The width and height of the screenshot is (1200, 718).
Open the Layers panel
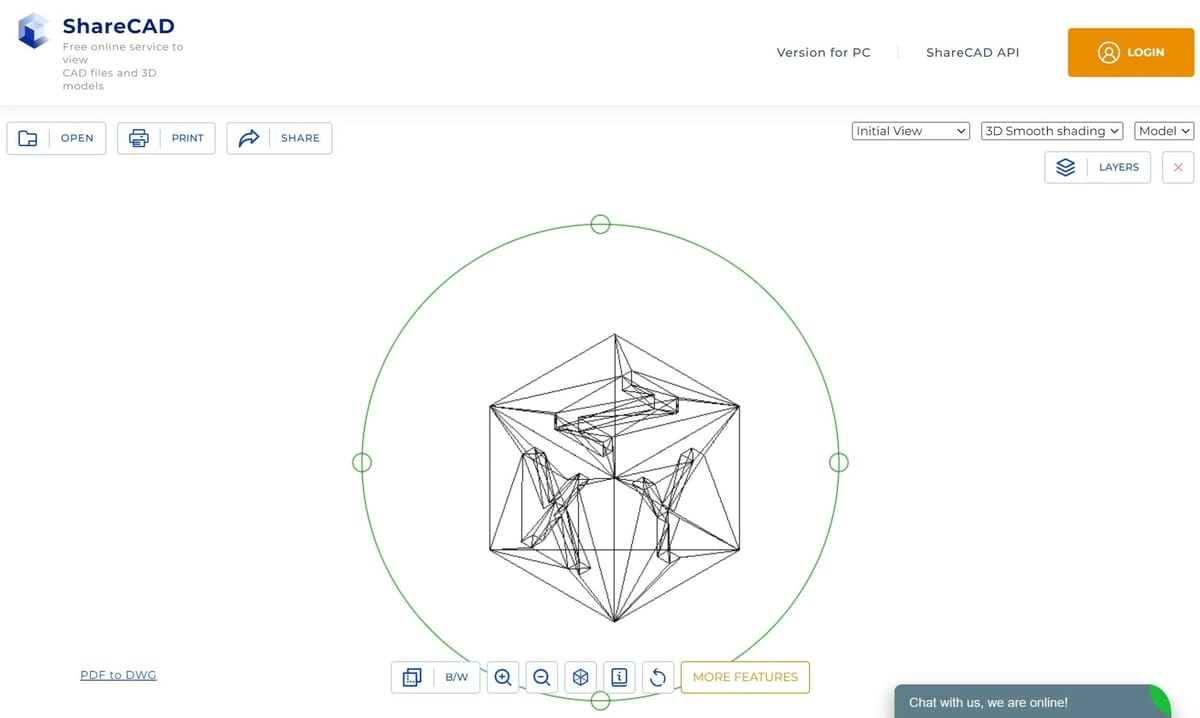pyautogui.click(x=1098, y=167)
